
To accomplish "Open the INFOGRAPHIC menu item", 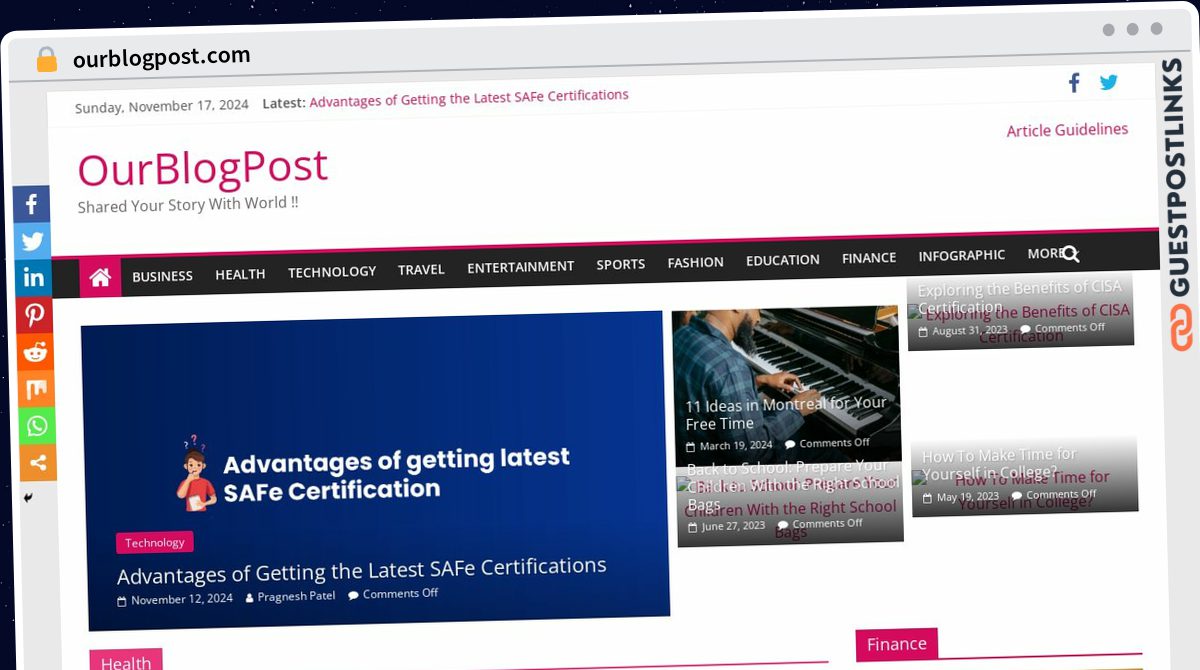I will coord(962,255).
